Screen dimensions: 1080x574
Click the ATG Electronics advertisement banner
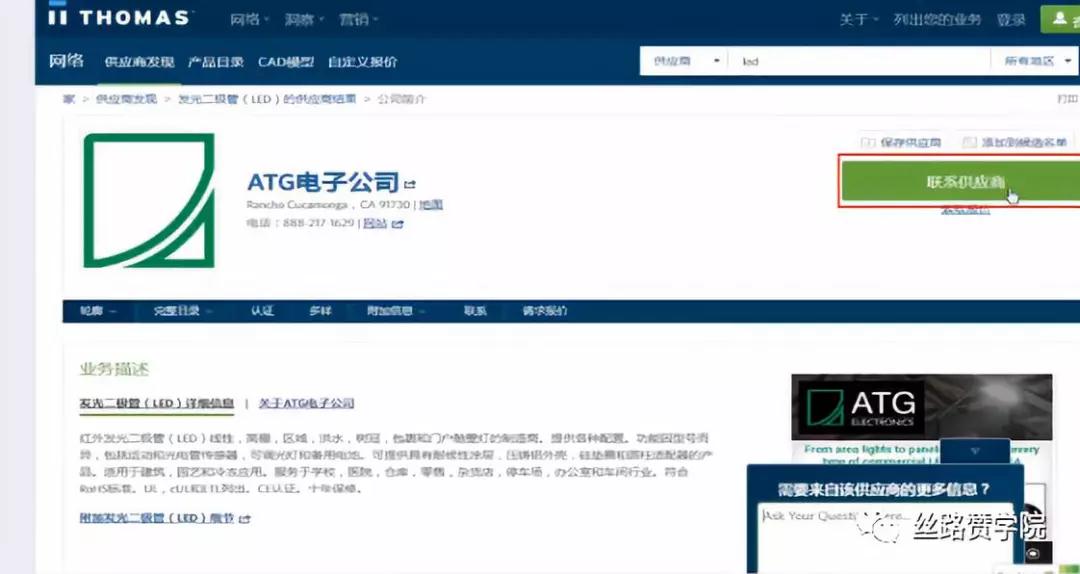tap(922, 407)
